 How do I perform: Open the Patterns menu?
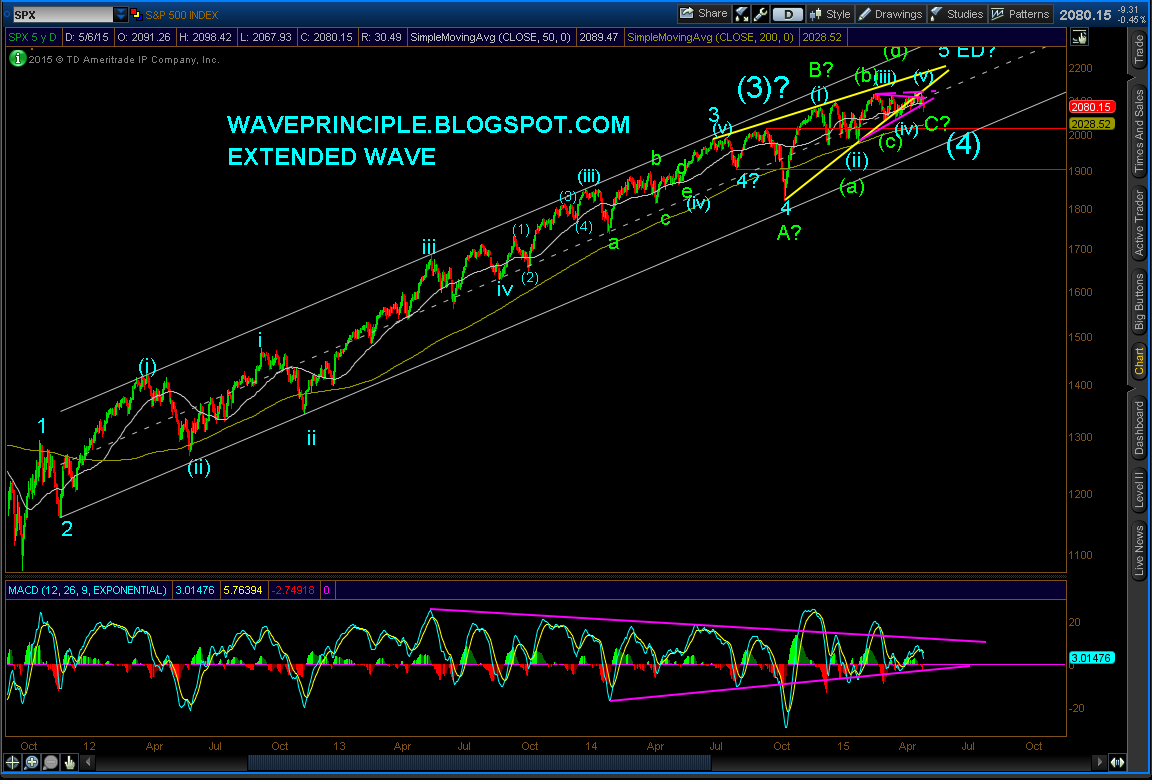[1020, 14]
